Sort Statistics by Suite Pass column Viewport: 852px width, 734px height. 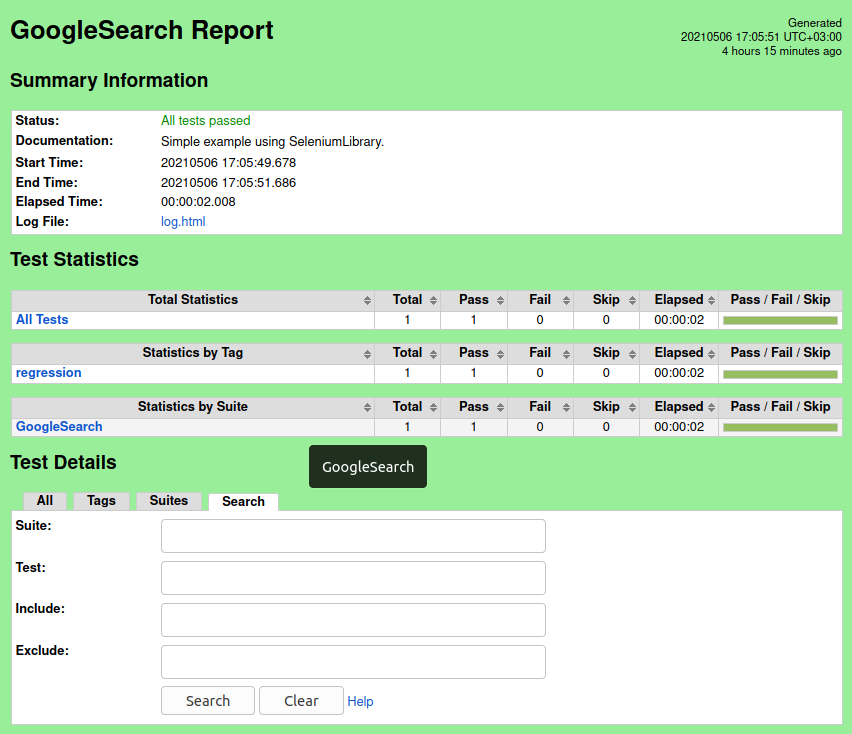click(474, 407)
